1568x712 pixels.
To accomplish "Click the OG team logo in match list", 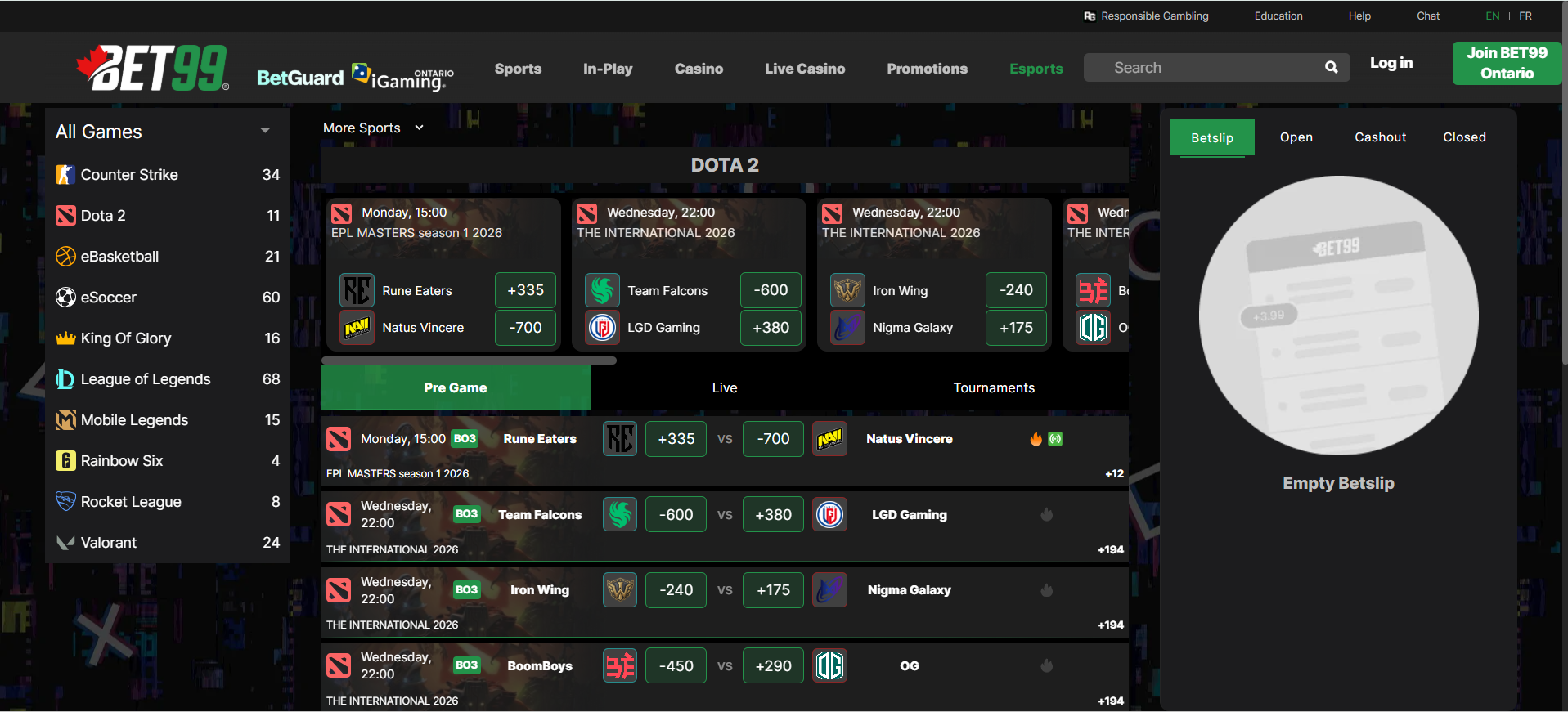I will point(829,665).
